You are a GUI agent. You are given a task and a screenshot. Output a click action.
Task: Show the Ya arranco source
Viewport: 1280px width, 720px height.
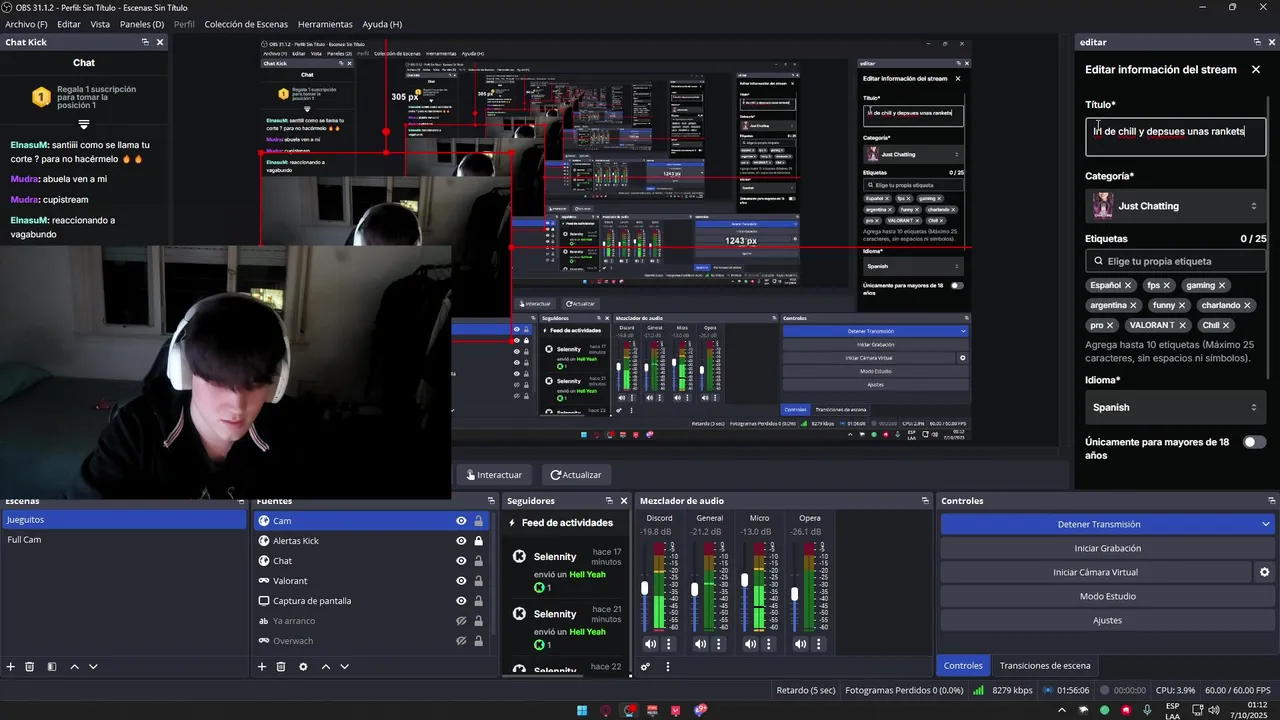(x=461, y=621)
